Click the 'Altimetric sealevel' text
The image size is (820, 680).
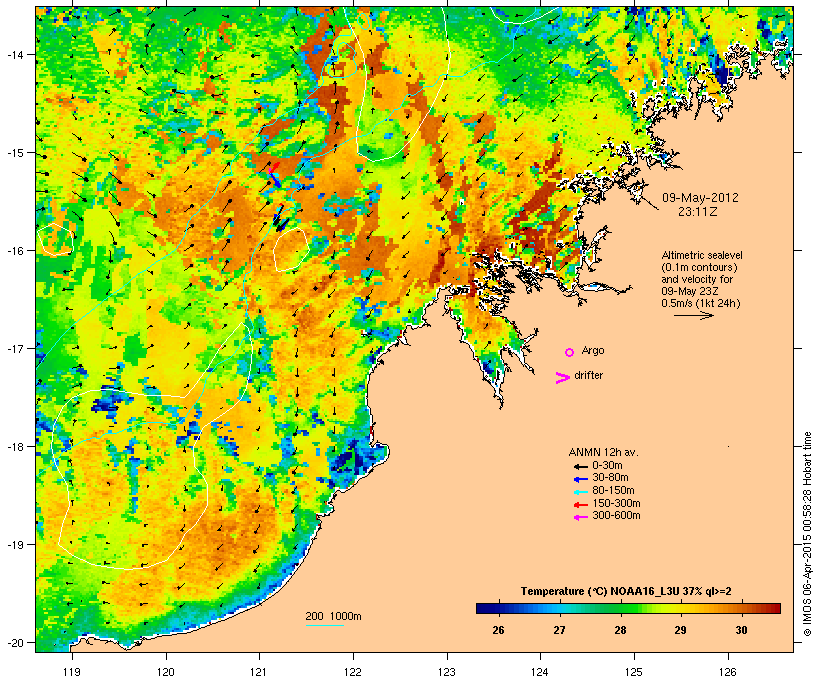[x=702, y=255]
